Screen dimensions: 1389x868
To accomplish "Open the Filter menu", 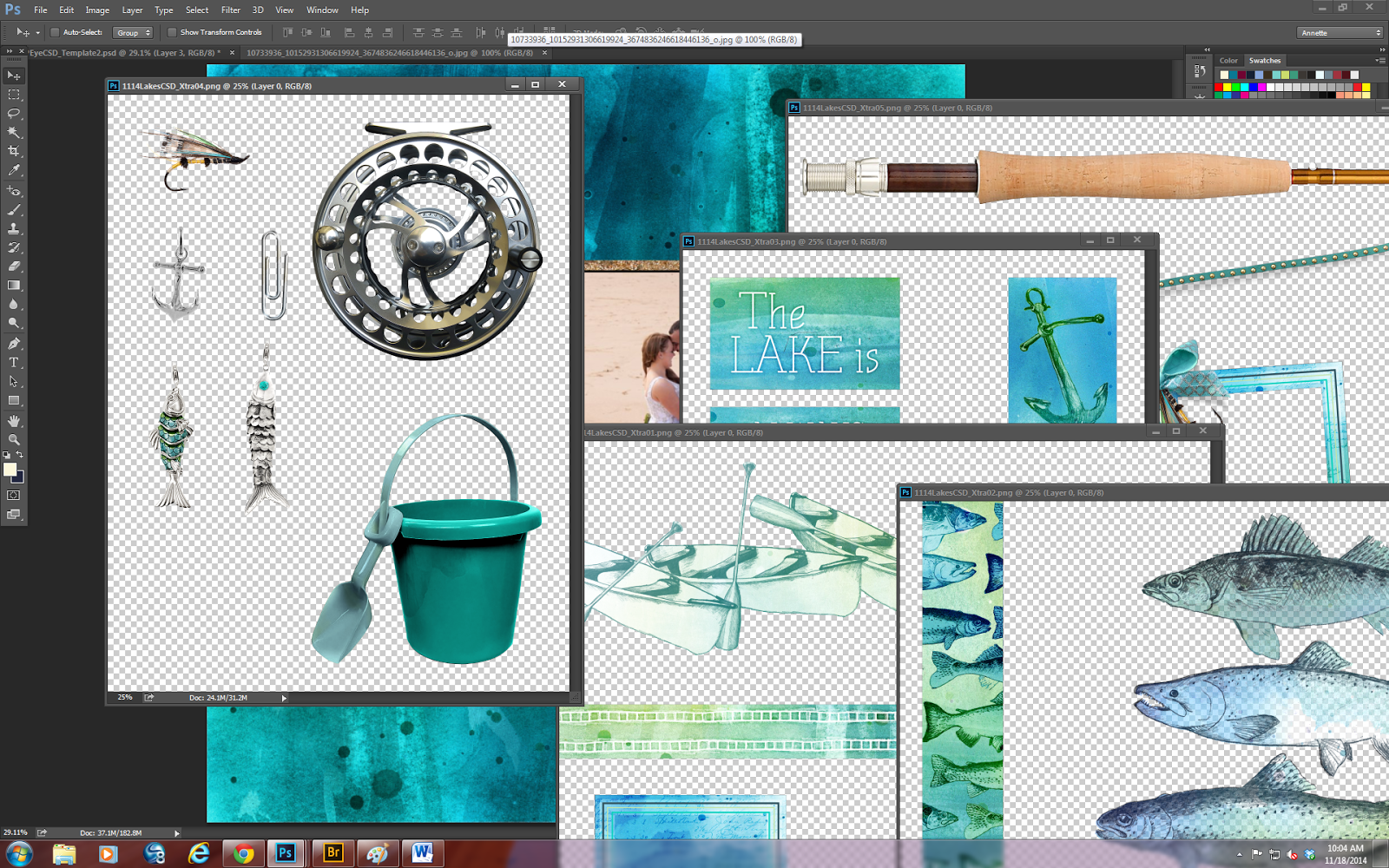I will 230,10.
